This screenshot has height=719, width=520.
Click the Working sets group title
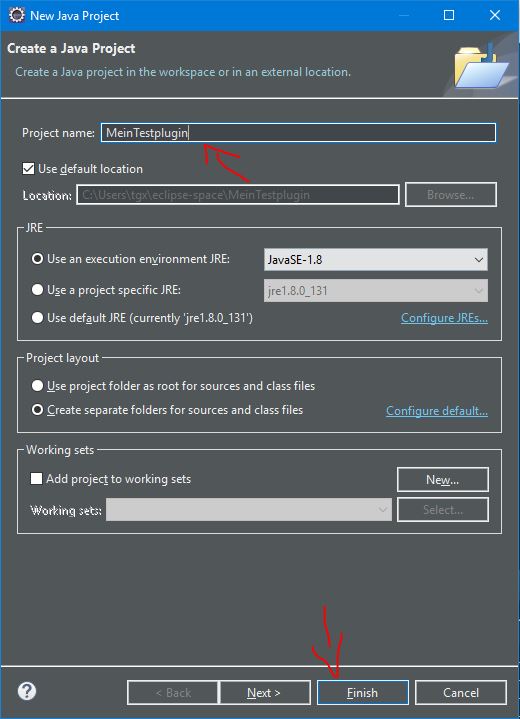pos(60,450)
